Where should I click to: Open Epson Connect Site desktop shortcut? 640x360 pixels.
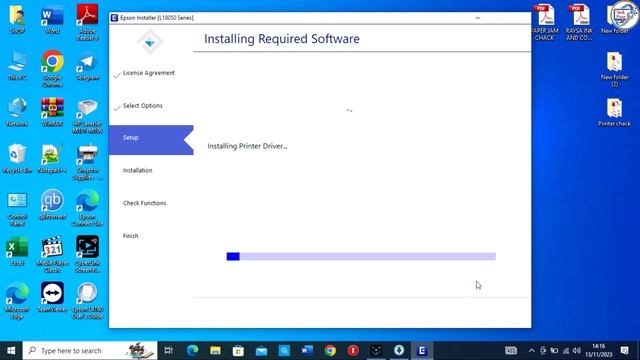[87, 209]
